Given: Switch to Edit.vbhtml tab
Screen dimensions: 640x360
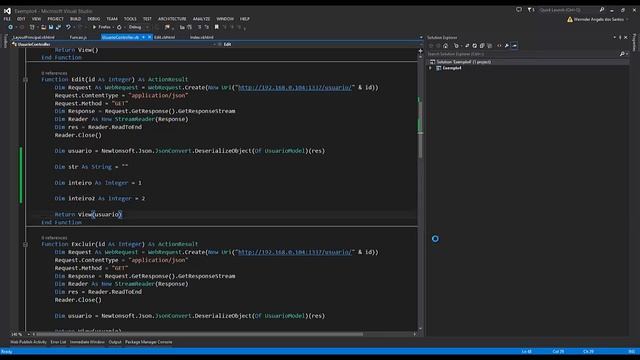Looking at the screenshot, I should [x=164, y=37].
